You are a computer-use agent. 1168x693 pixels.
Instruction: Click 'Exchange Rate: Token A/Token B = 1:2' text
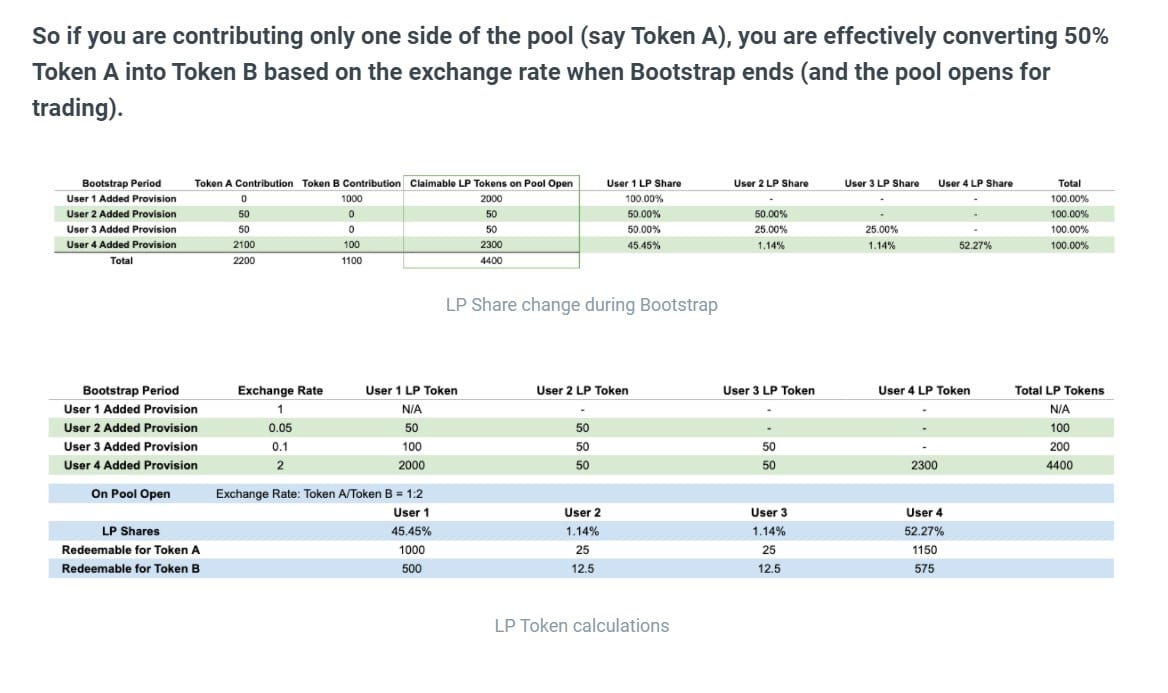(326, 494)
